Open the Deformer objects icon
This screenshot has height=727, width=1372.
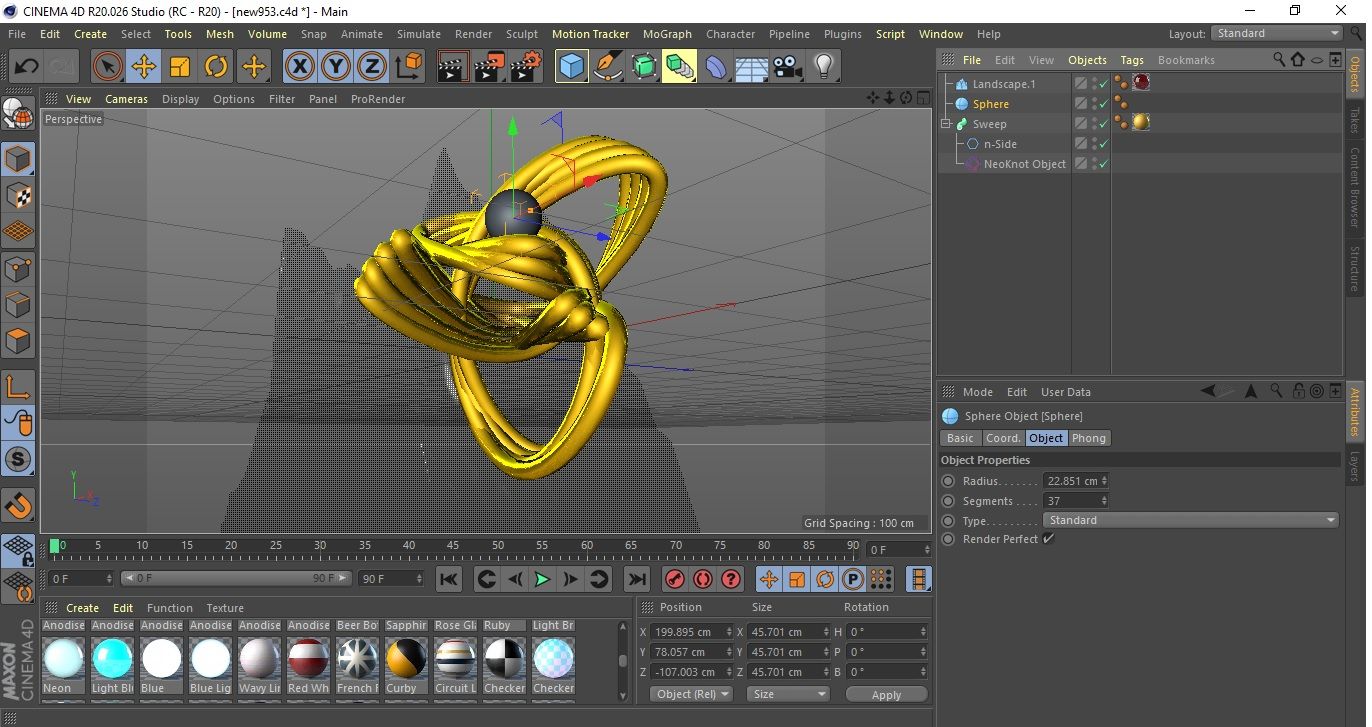pyautogui.click(x=716, y=67)
